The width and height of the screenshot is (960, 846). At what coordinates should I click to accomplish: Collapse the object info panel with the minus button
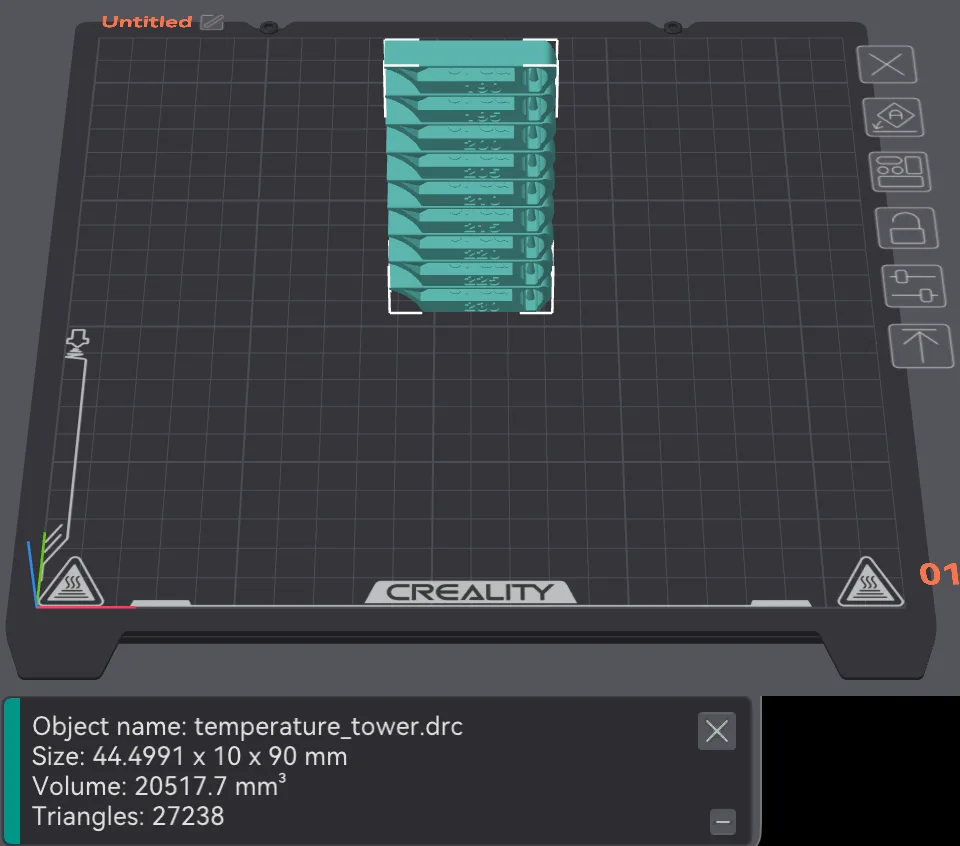point(722,822)
